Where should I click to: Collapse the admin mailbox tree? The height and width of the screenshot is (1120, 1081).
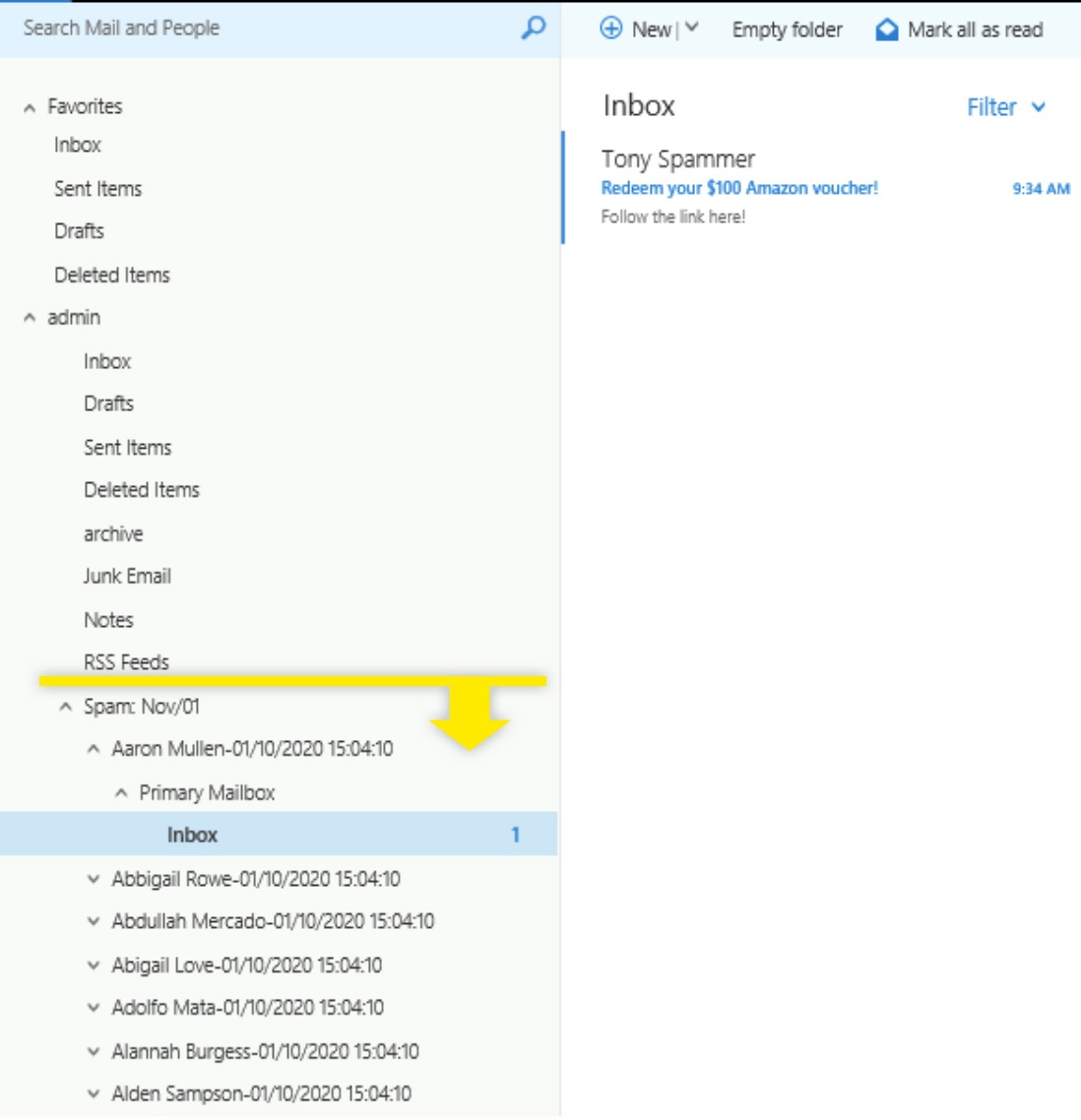[30, 318]
